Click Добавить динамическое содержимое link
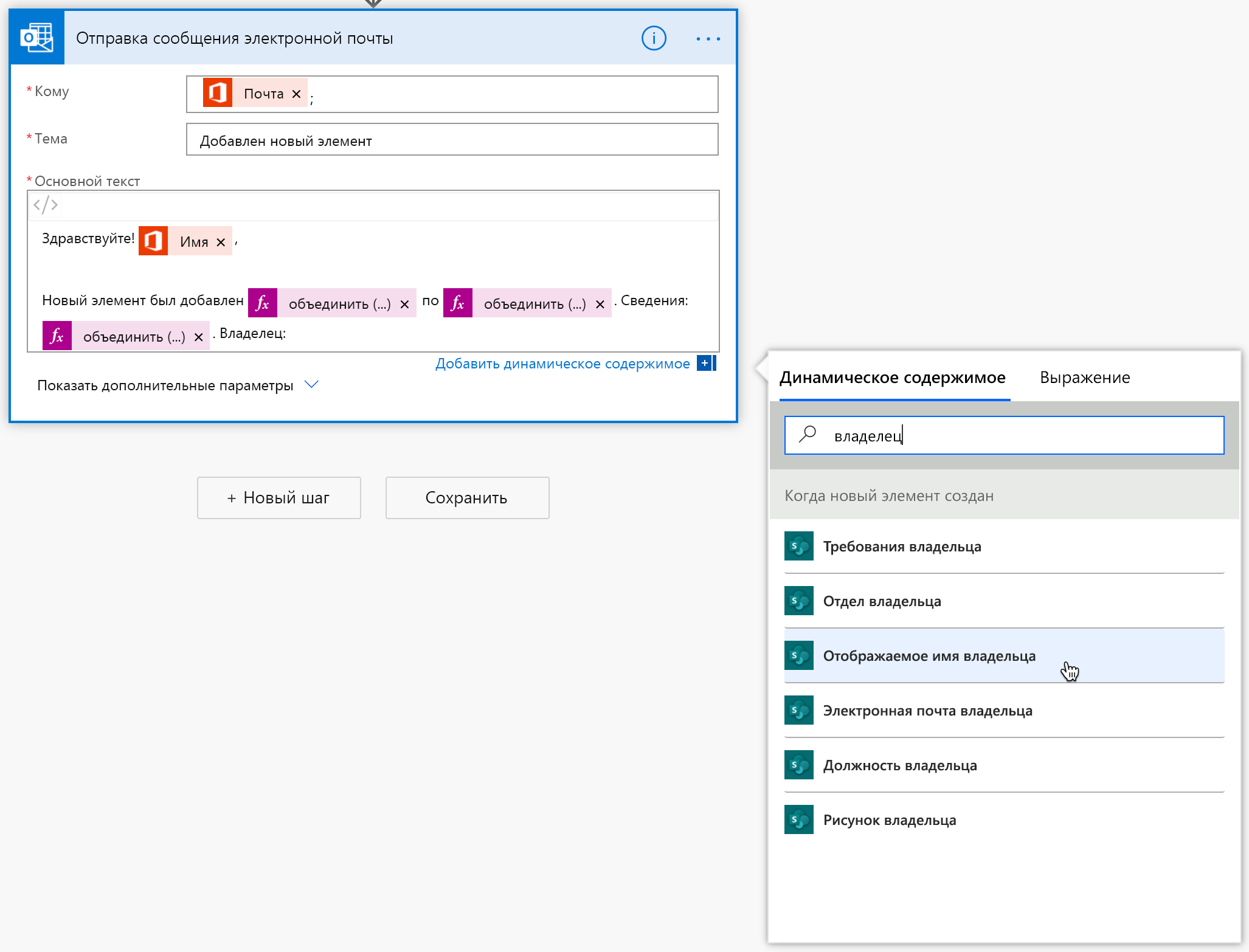 [562, 364]
